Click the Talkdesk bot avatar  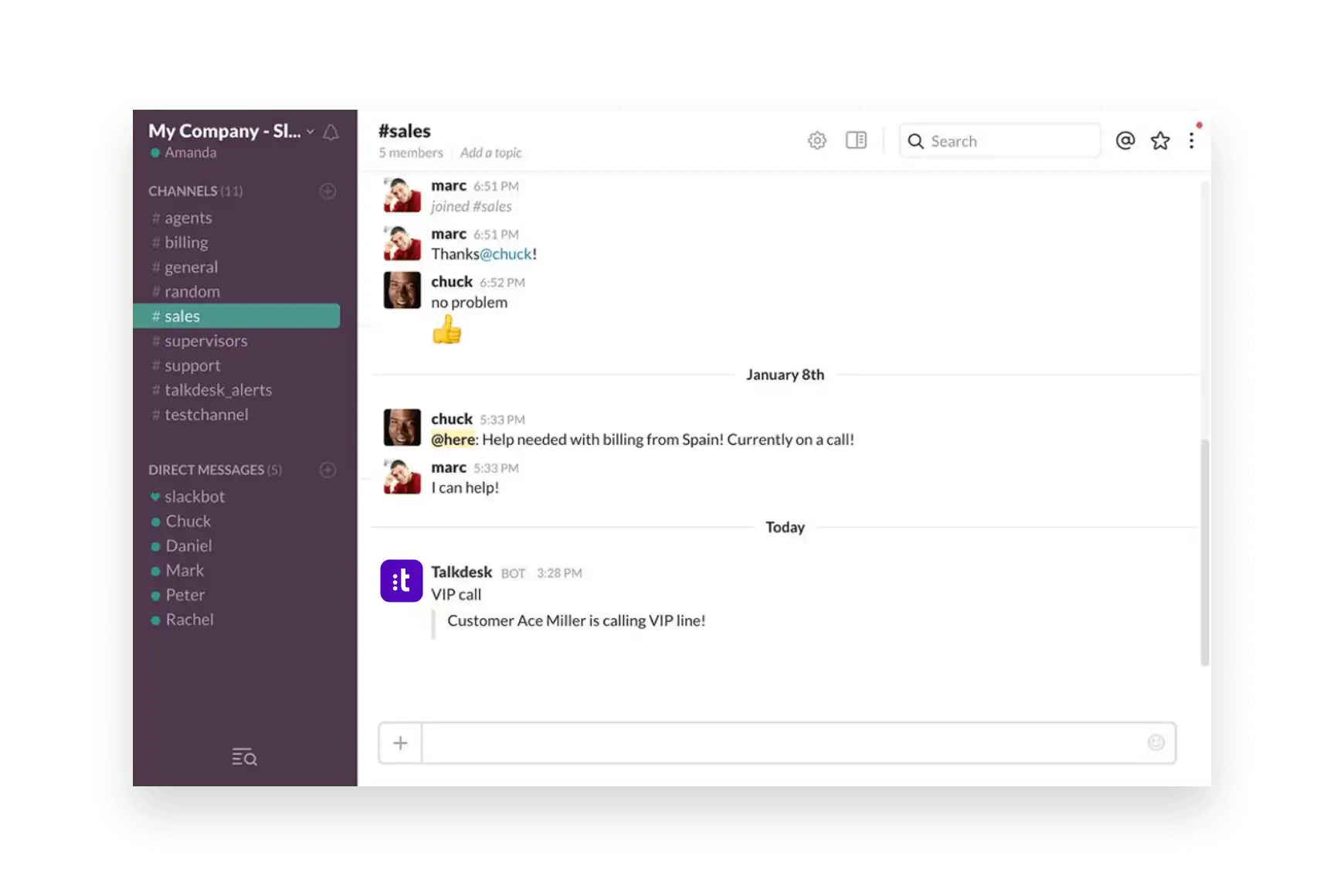point(402,581)
